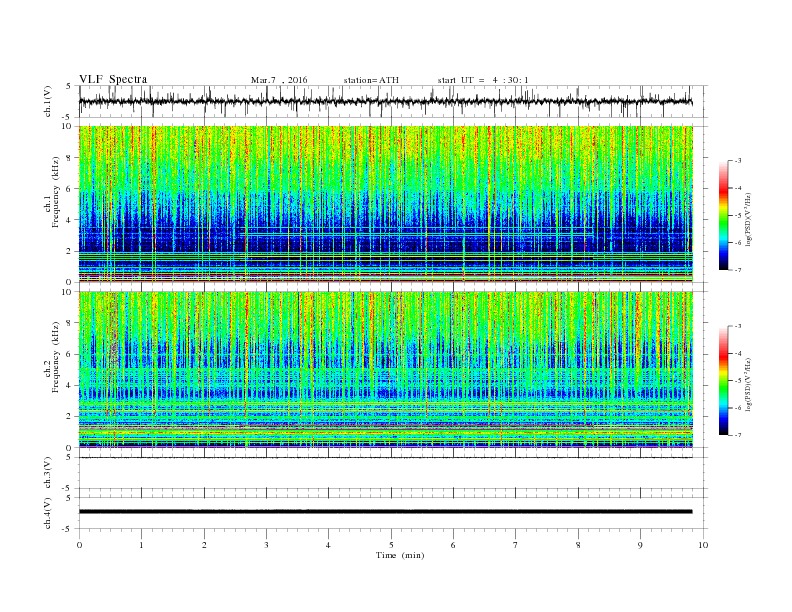Click the final "10" time axis tick label

point(703,545)
